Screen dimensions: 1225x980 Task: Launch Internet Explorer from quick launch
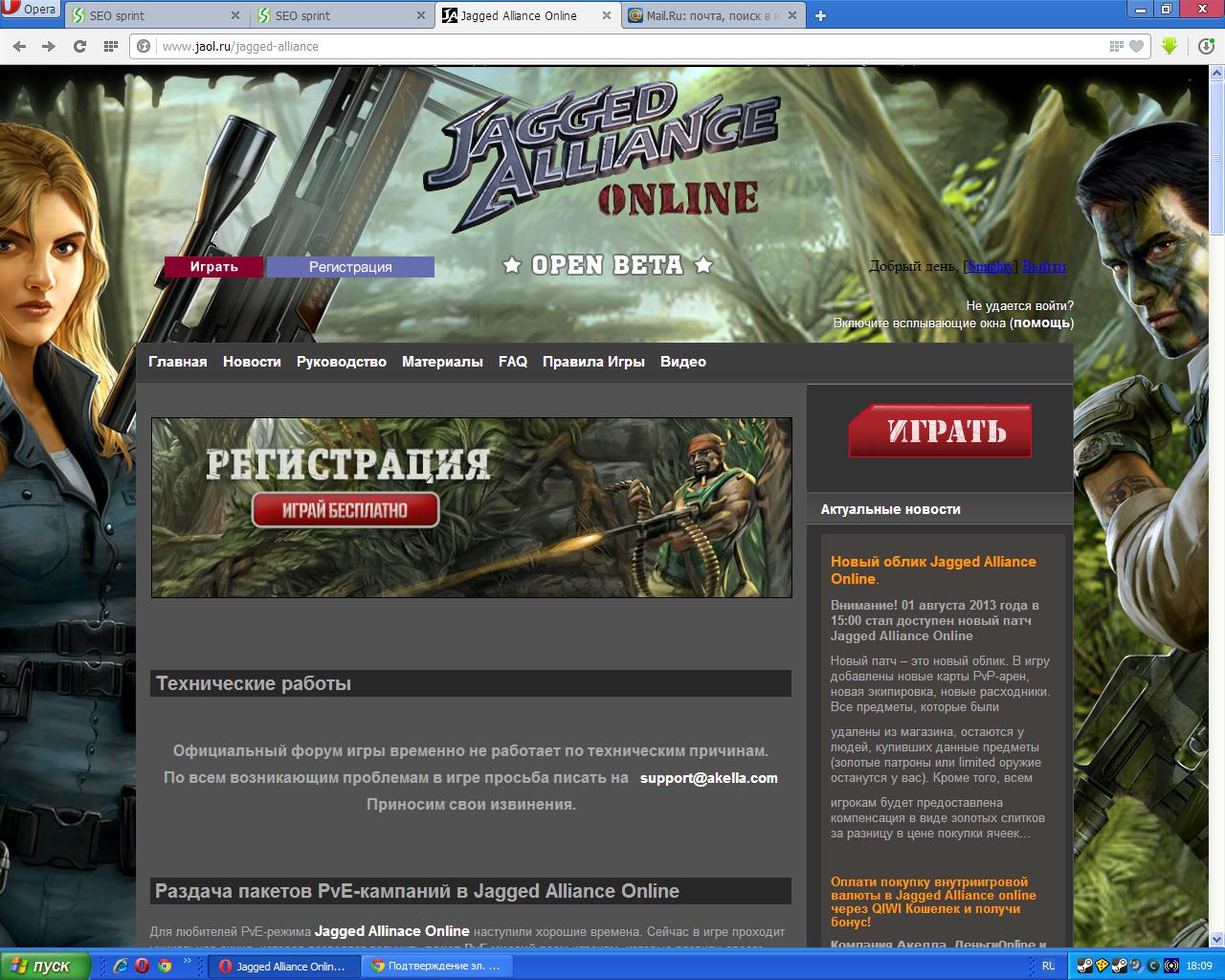coord(121,967)
